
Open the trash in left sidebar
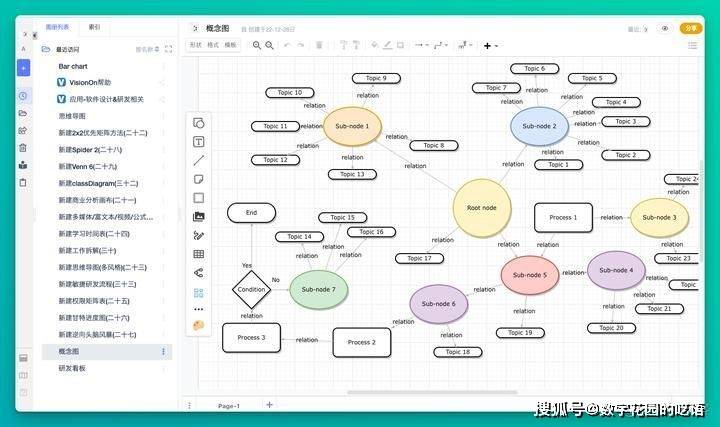point(23,148)
